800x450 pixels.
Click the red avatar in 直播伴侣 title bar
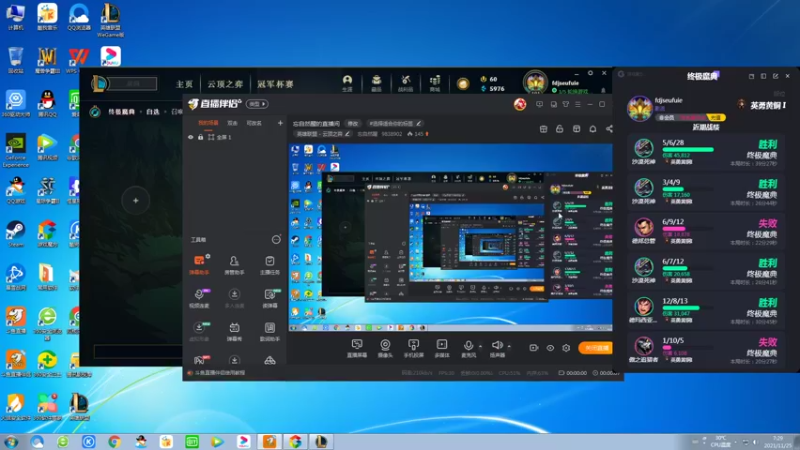[x=520, y=104]
